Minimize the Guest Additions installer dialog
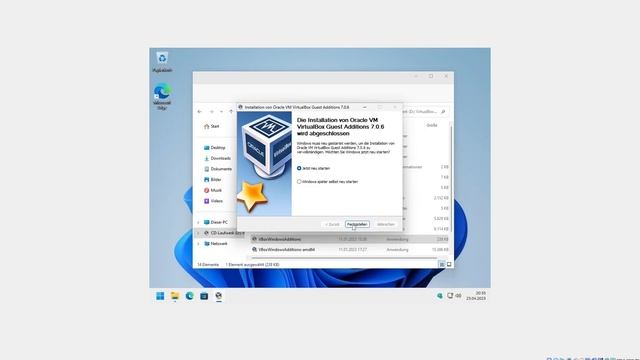Screen dimensions: 640x360 [364, 107]
